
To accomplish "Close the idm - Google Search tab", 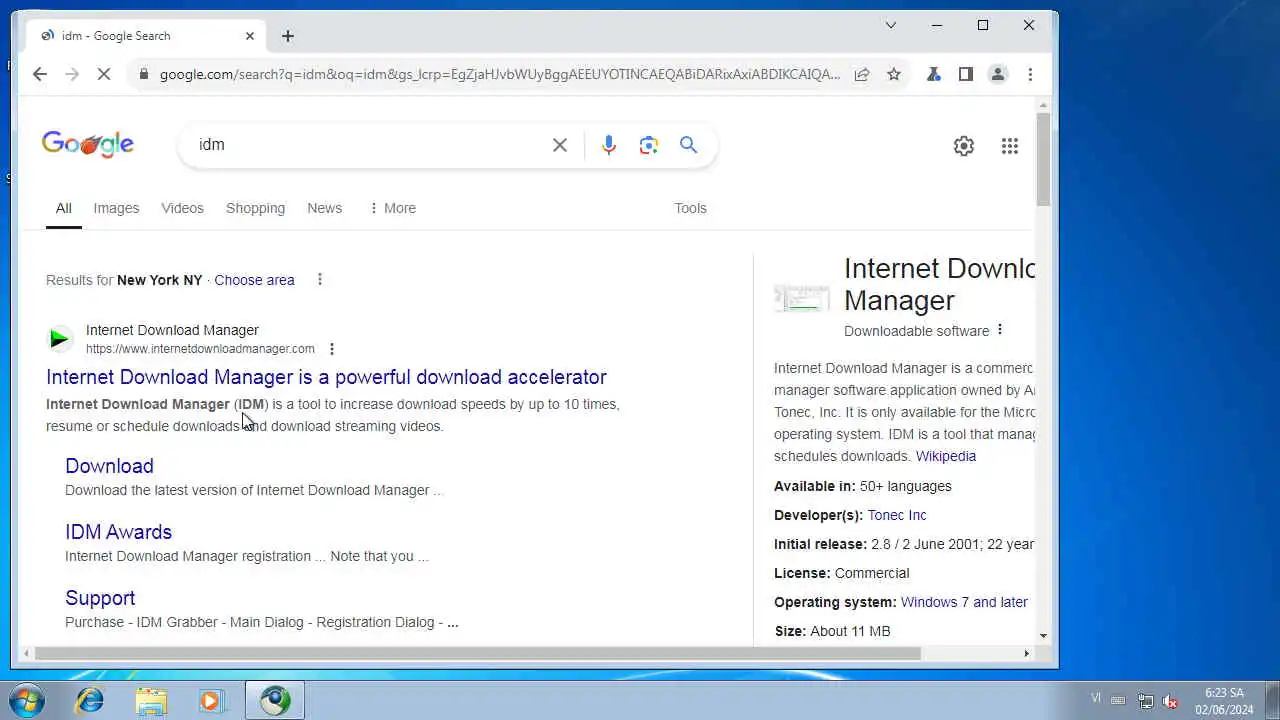I will tap(250, 36).
